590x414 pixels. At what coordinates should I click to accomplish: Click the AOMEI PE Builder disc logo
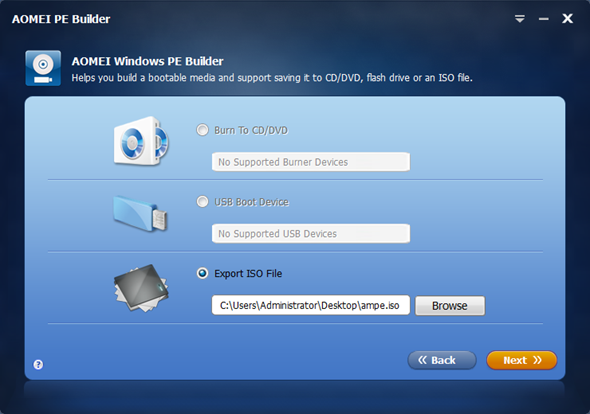click(x=43, y=68)
